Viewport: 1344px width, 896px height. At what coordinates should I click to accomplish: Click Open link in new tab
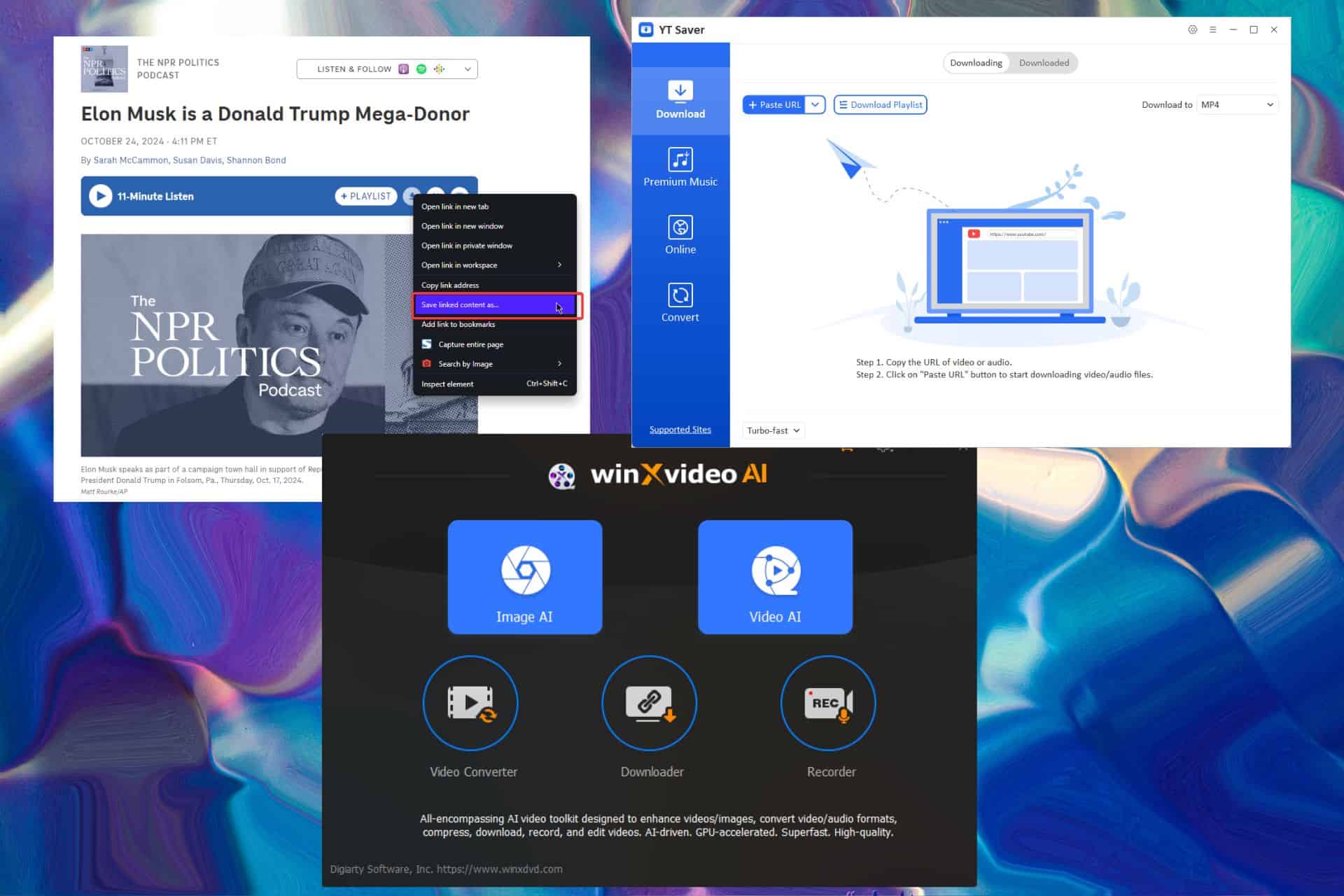tap(456, 207)
